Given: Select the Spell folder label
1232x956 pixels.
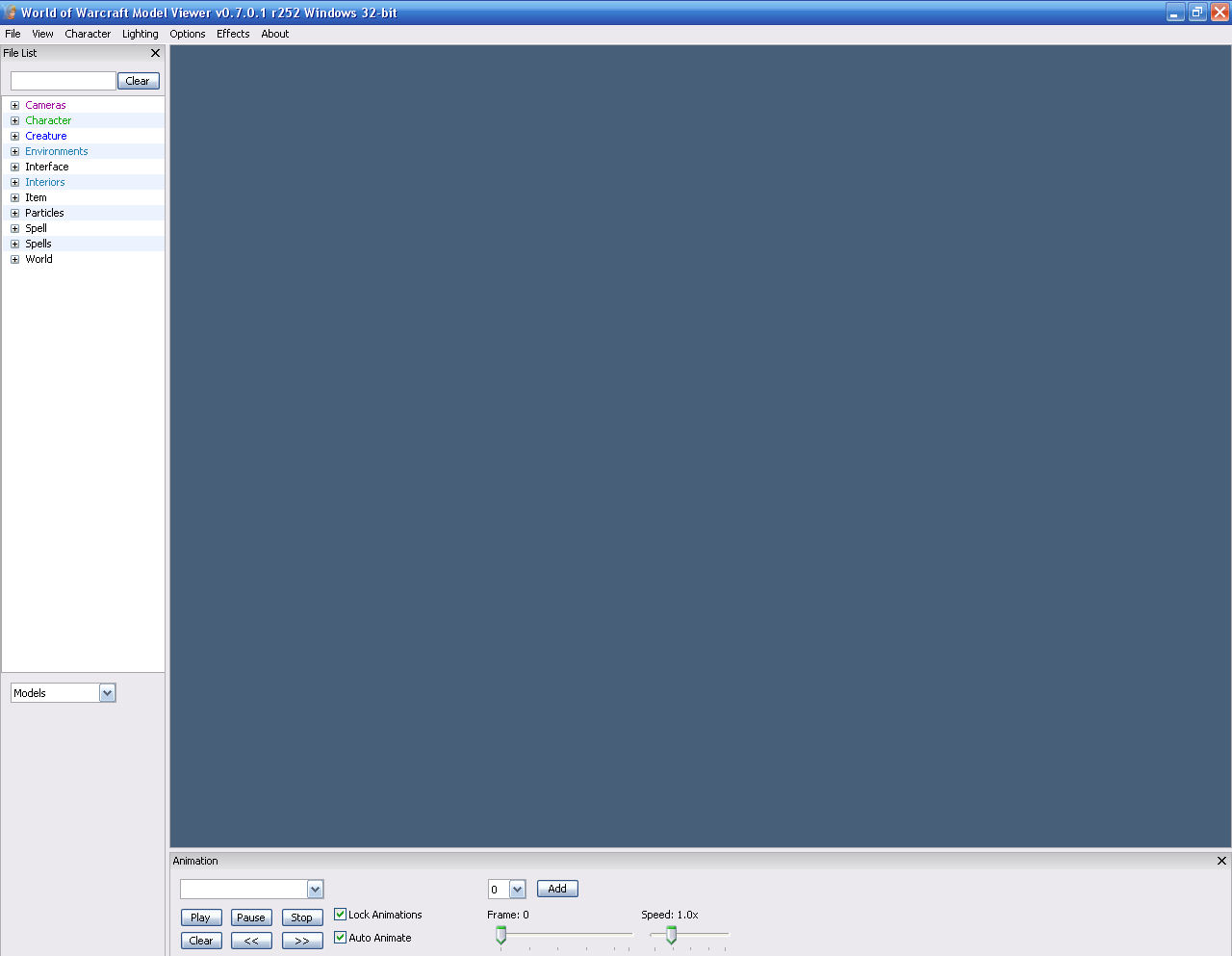Looking at the screenshot, I should tap(36, 228).
